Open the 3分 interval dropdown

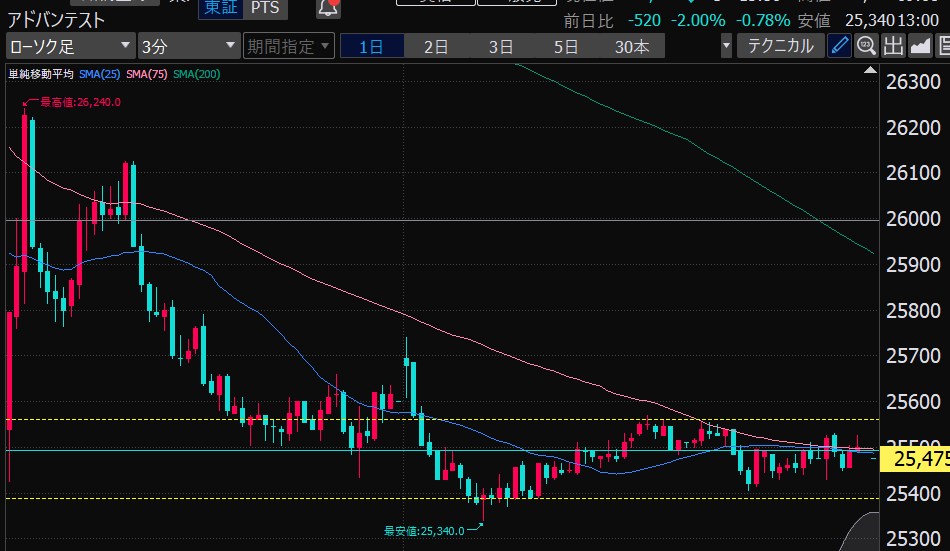[174, 46]
